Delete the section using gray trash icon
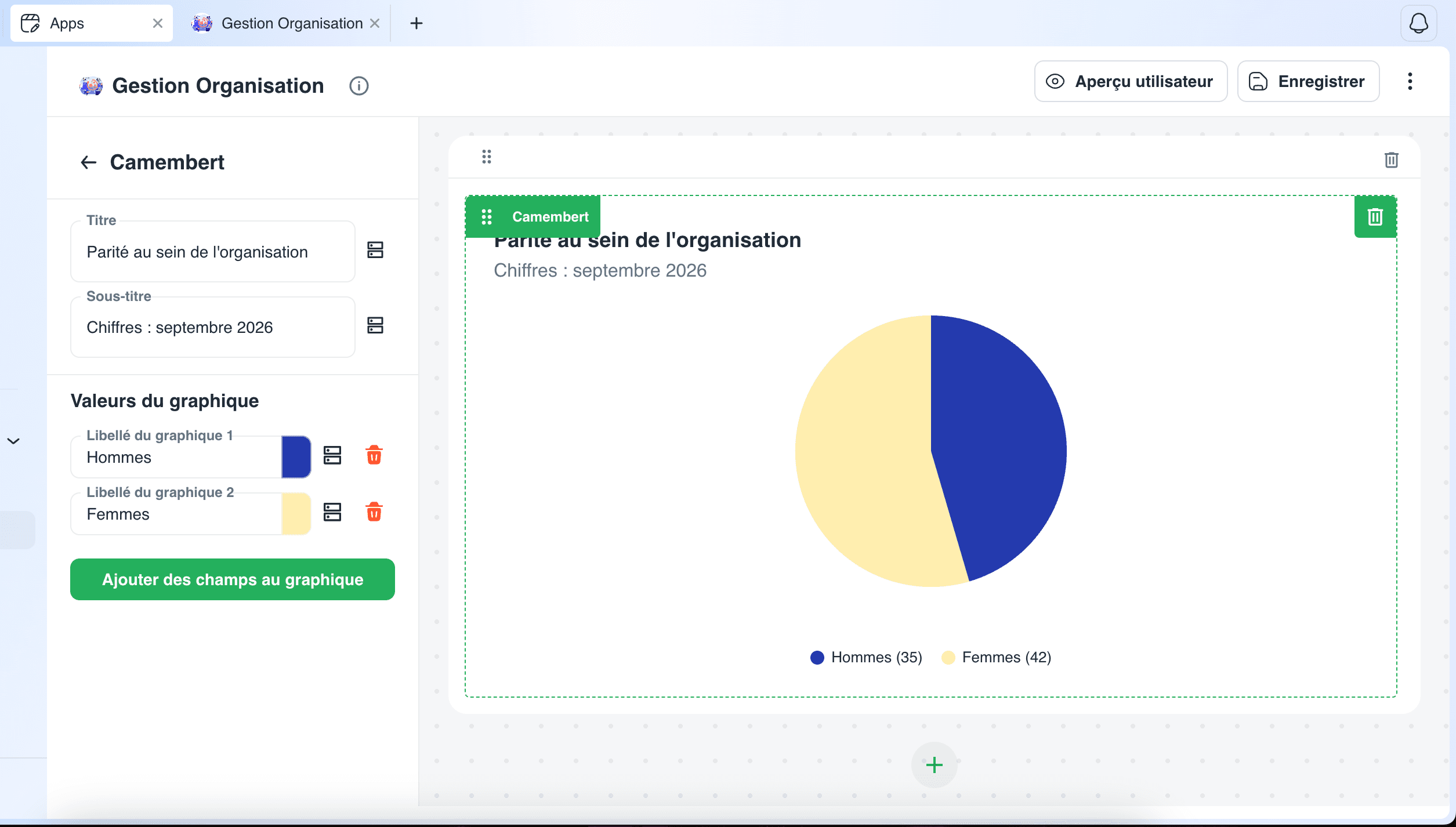This screenshot has width=1456, height=827. click(1392, 160)
